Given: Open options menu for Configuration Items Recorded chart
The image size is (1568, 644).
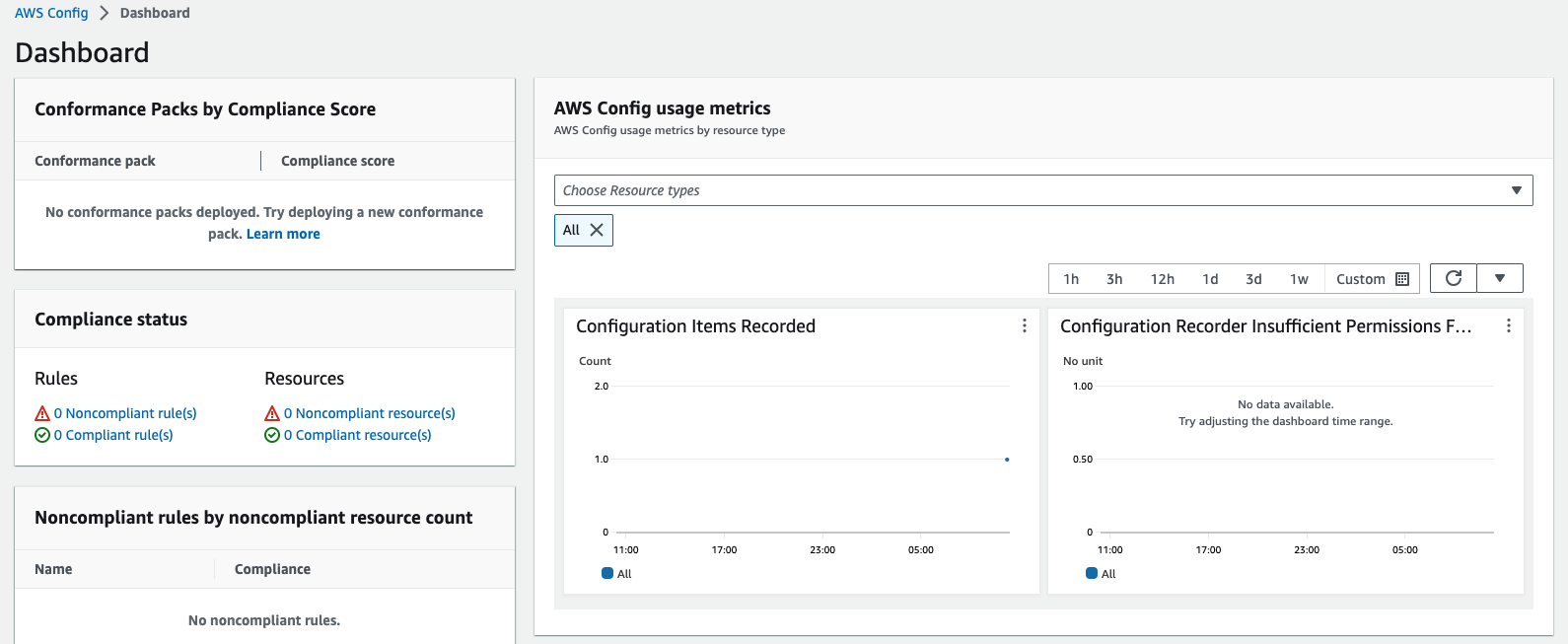Looking at the screenshot, I should pos(1025,325).
